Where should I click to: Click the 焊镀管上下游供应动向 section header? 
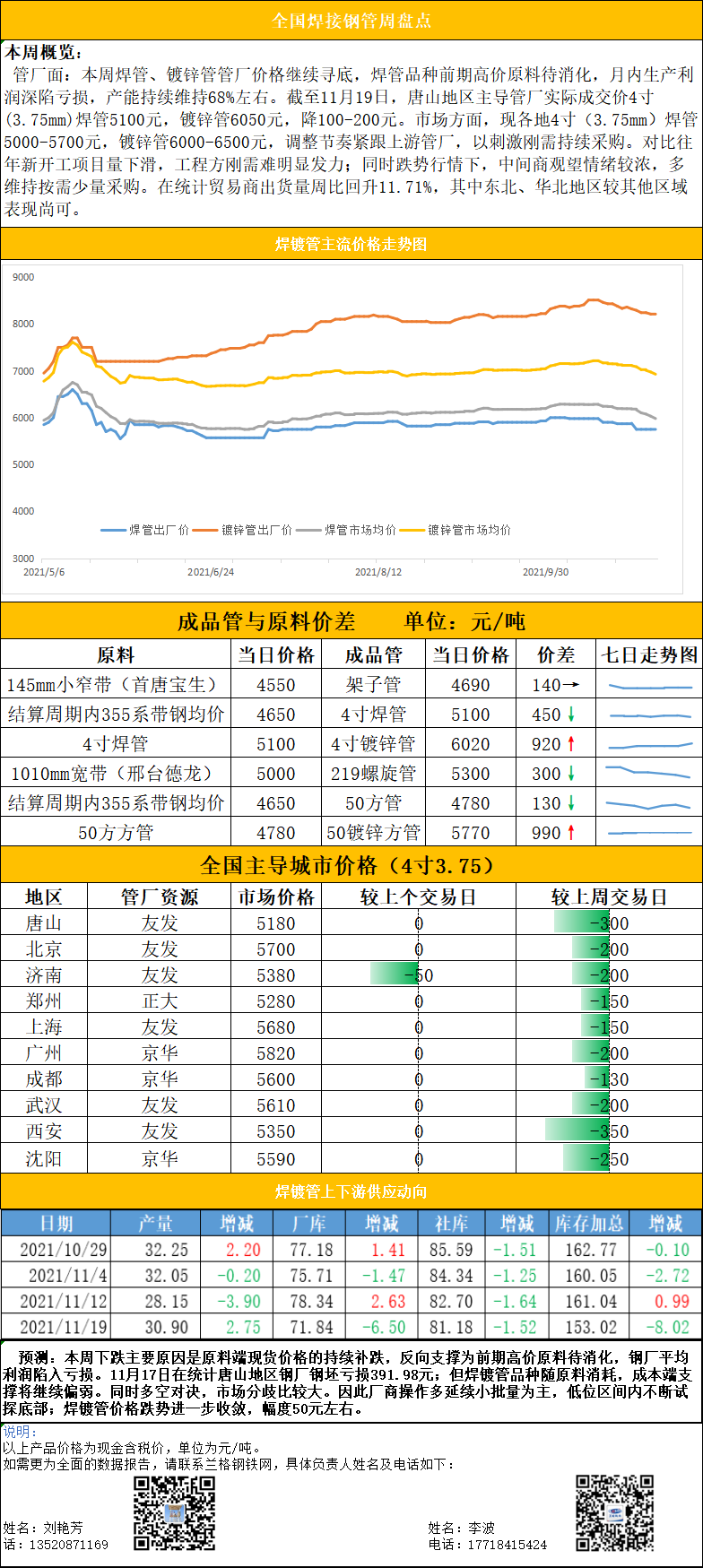tap(351, 1191)
